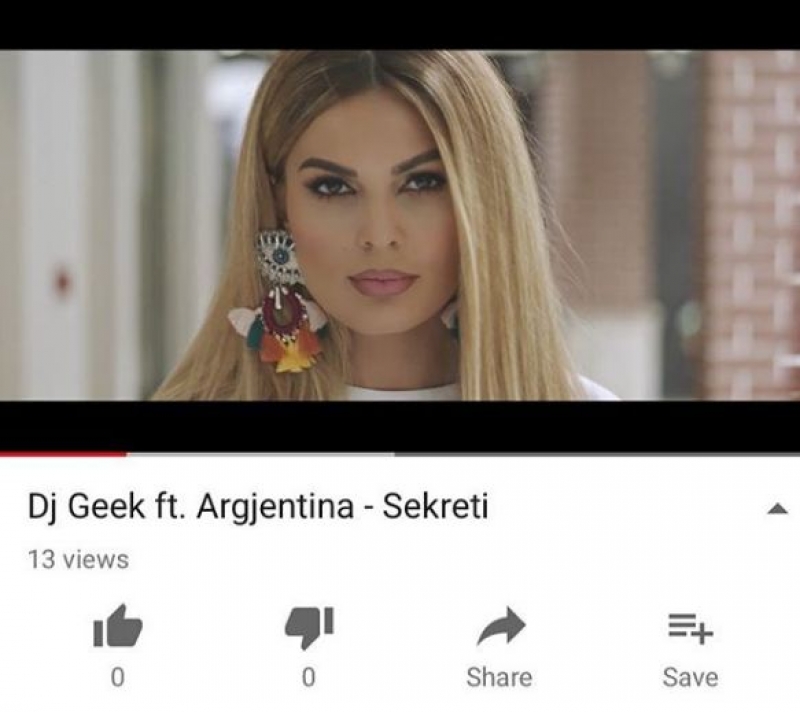Image resolution: width=800 pixels, height=712 pixels.
Task: Tap the Share arrow icon
Action: click(x=501, y=627)
